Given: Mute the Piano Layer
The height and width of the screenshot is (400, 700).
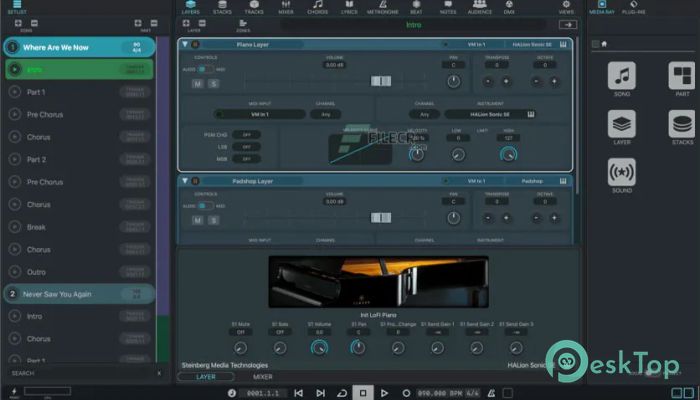Looking at the screenshot, I should [197, 83].
